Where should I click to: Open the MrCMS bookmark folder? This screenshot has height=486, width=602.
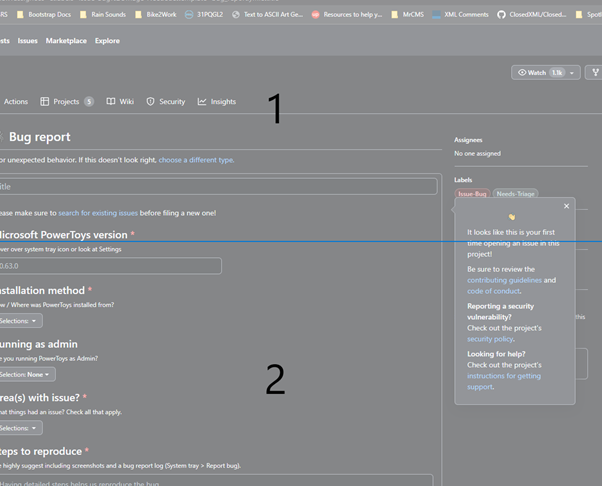point(407,15)
